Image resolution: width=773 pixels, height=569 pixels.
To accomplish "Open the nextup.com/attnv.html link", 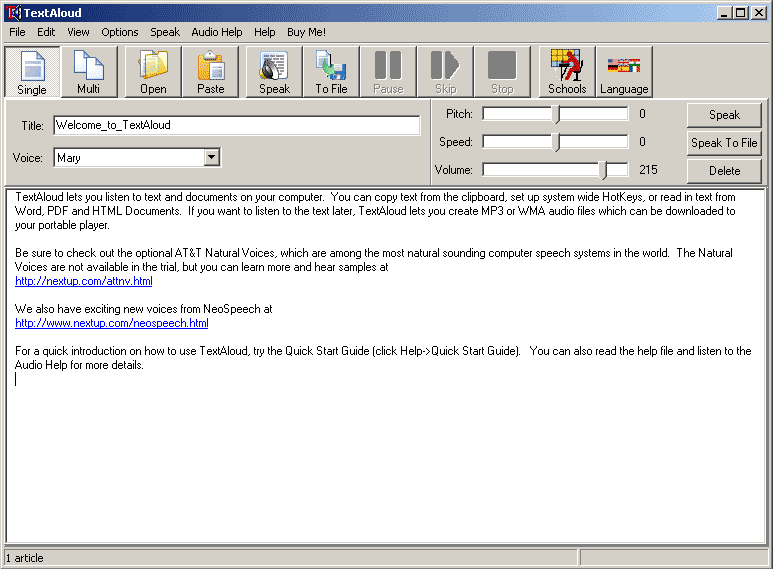I will coord(84,281).
